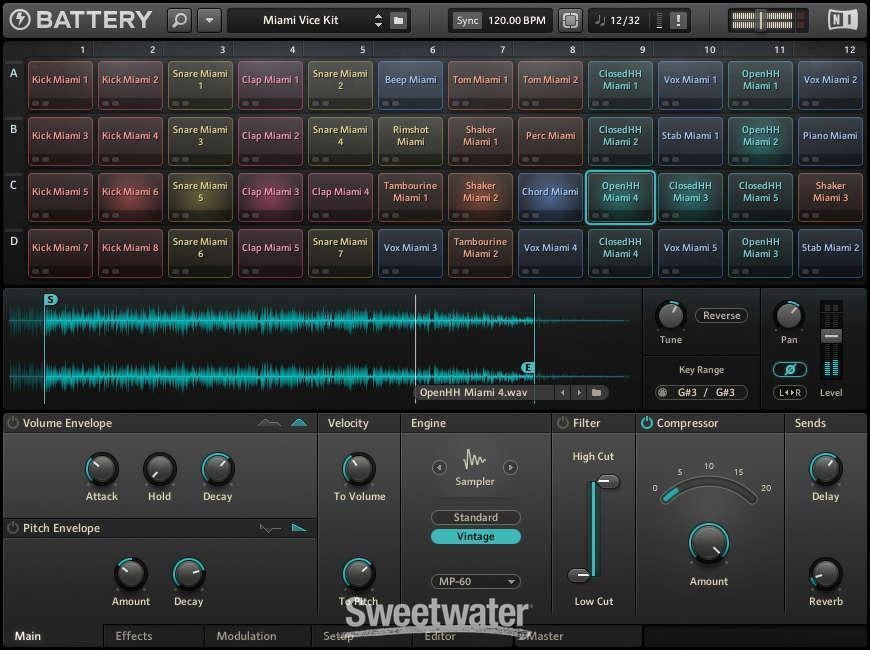The width and height of the screenshot is (870, 650).
Task: Click the 120.00 BPM tempo field
Action: [x=517, y=21]
